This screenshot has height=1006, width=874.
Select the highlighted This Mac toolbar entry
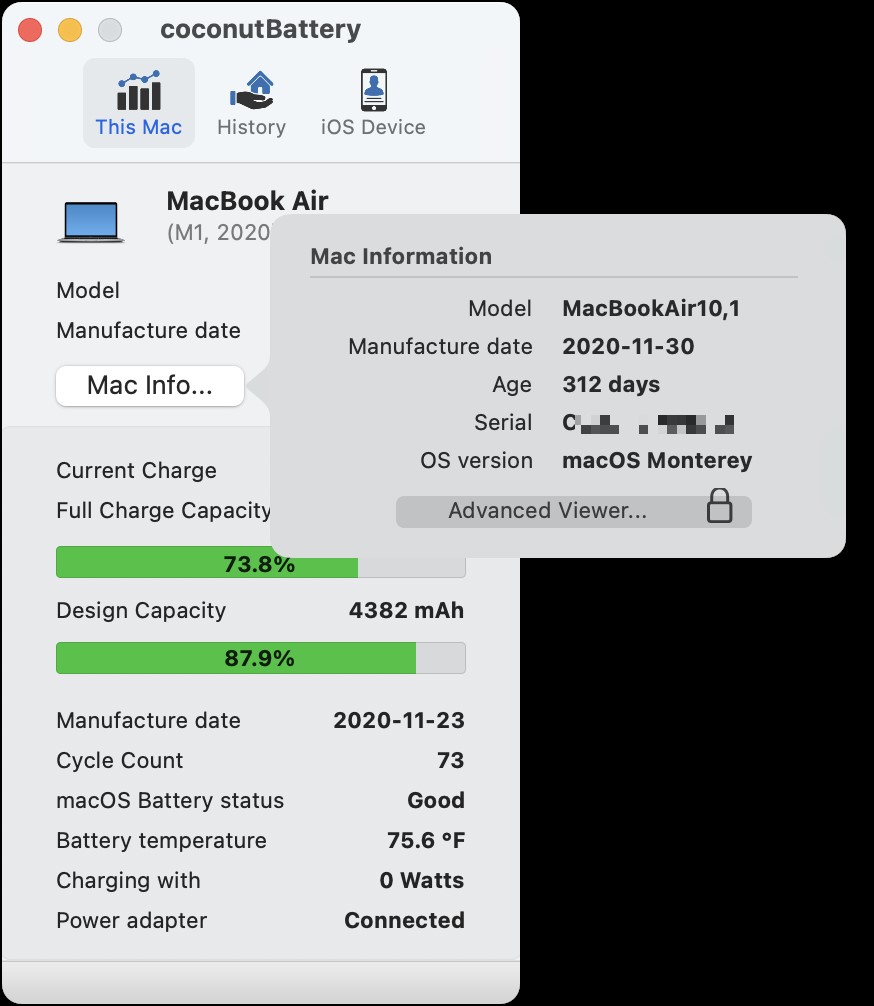point(138,102)
